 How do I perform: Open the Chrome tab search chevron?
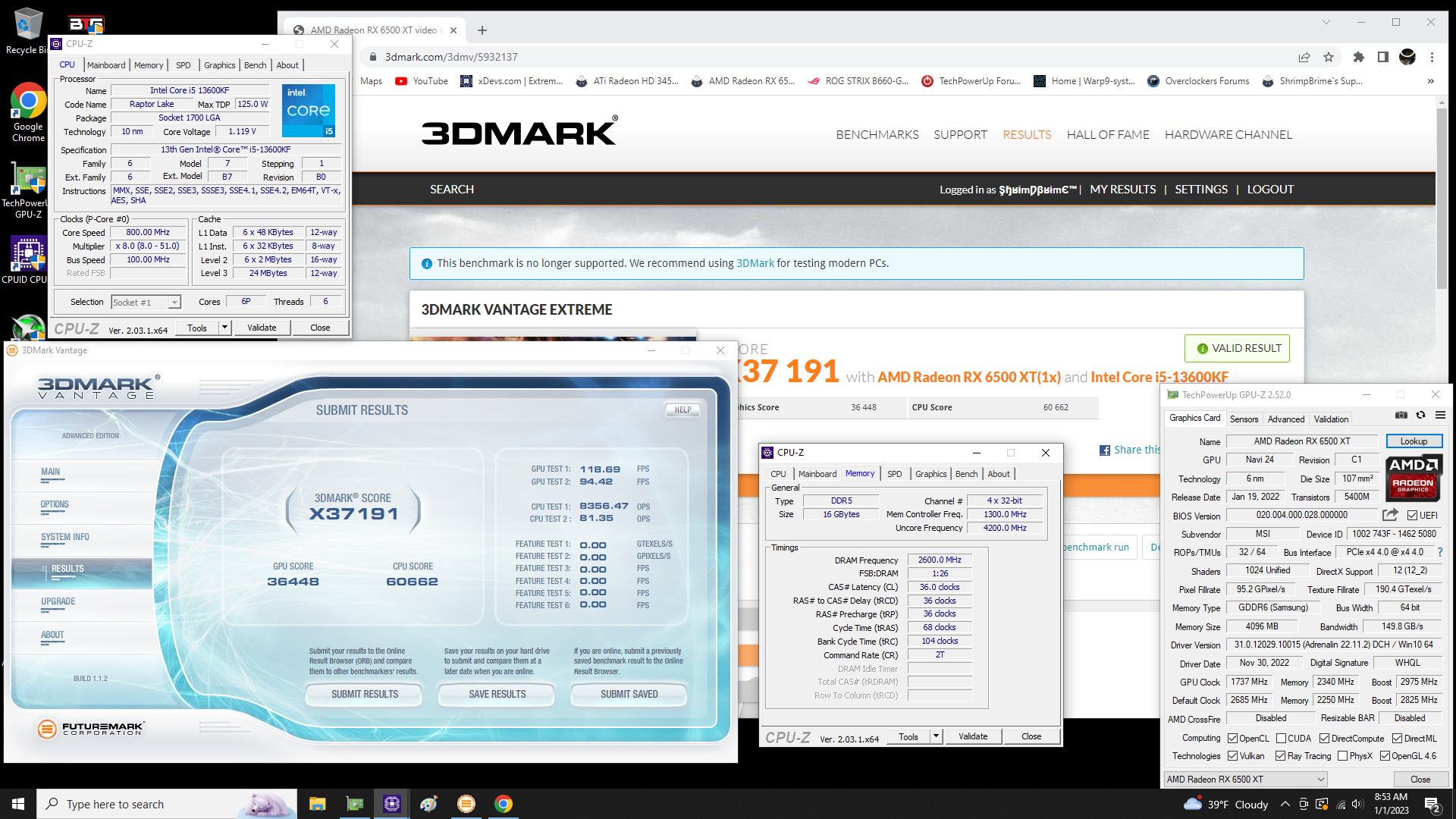(1326, 22)
